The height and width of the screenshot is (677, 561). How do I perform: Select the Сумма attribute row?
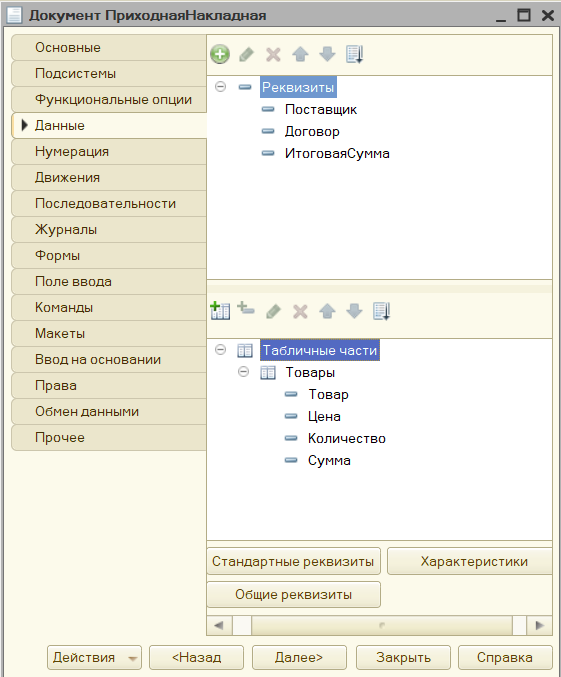tap(329, 461)
